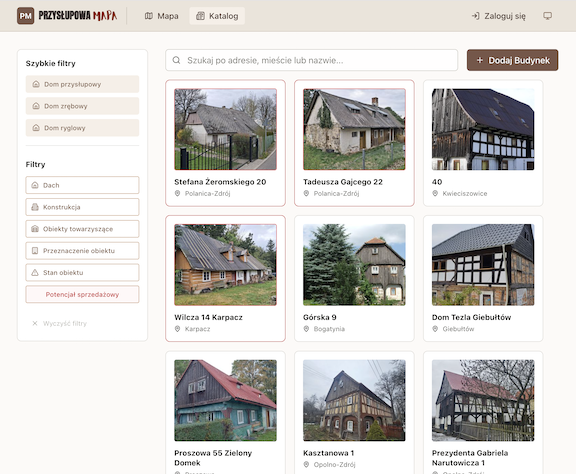Click the monitor theme icon in header

pos(547,16)
